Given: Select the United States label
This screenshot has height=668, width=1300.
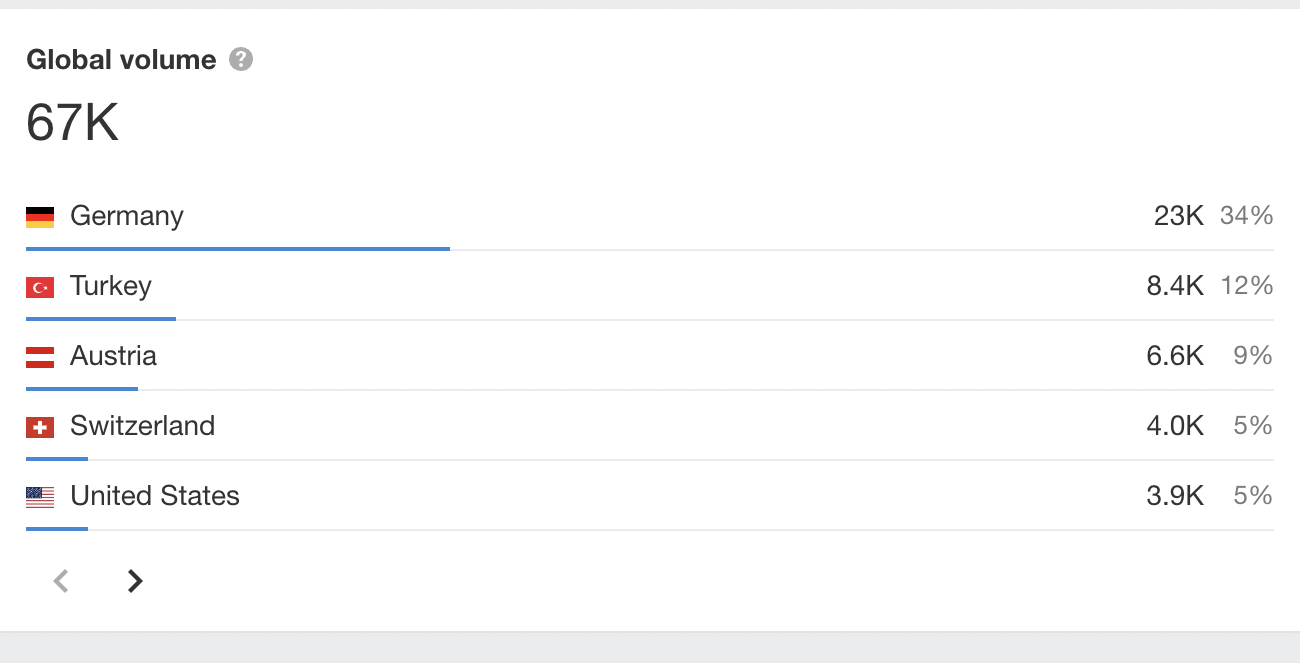Looking at the screenshot, I should tap(155, 496).
